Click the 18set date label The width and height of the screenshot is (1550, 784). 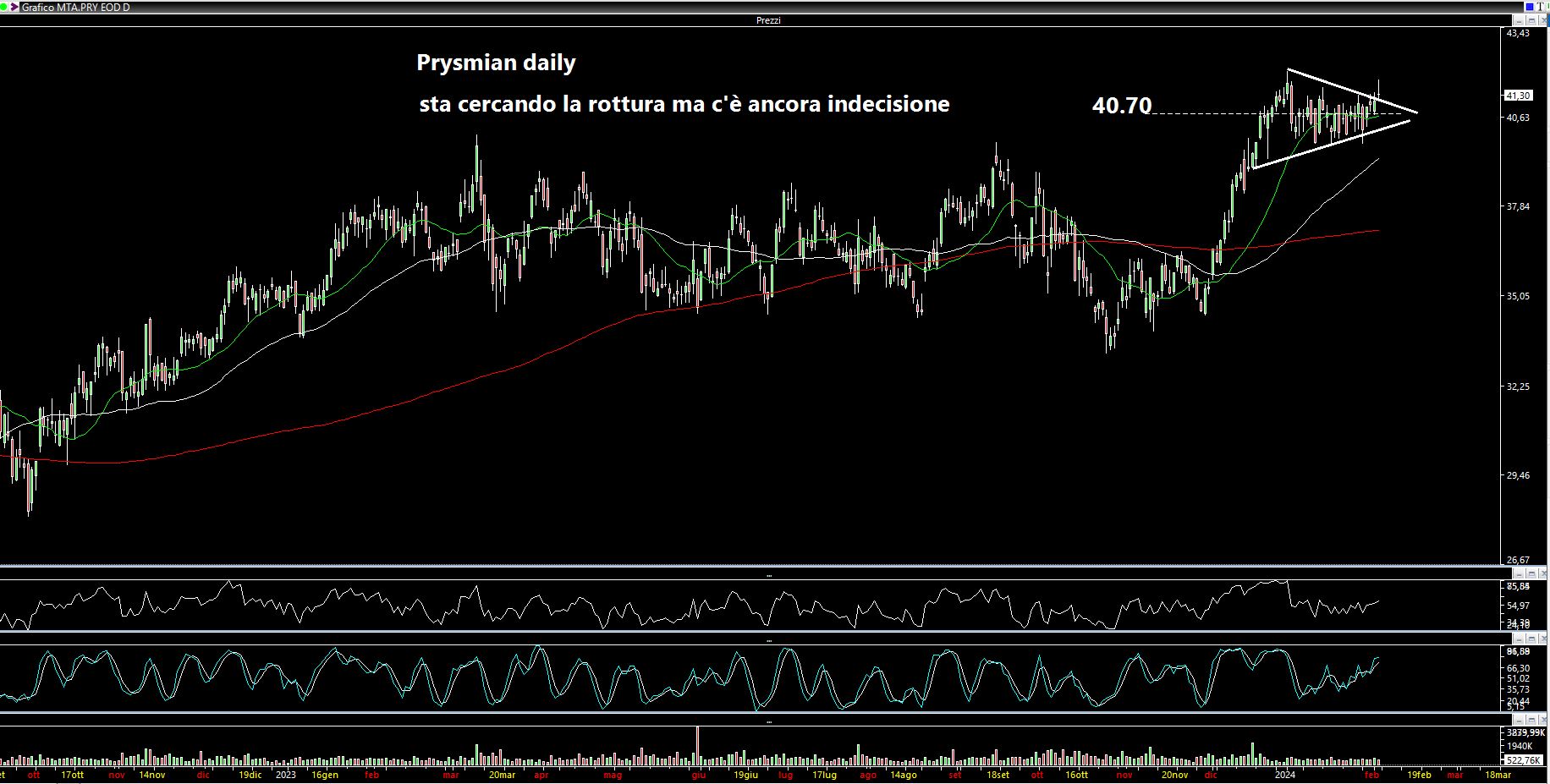click(998, 775)
